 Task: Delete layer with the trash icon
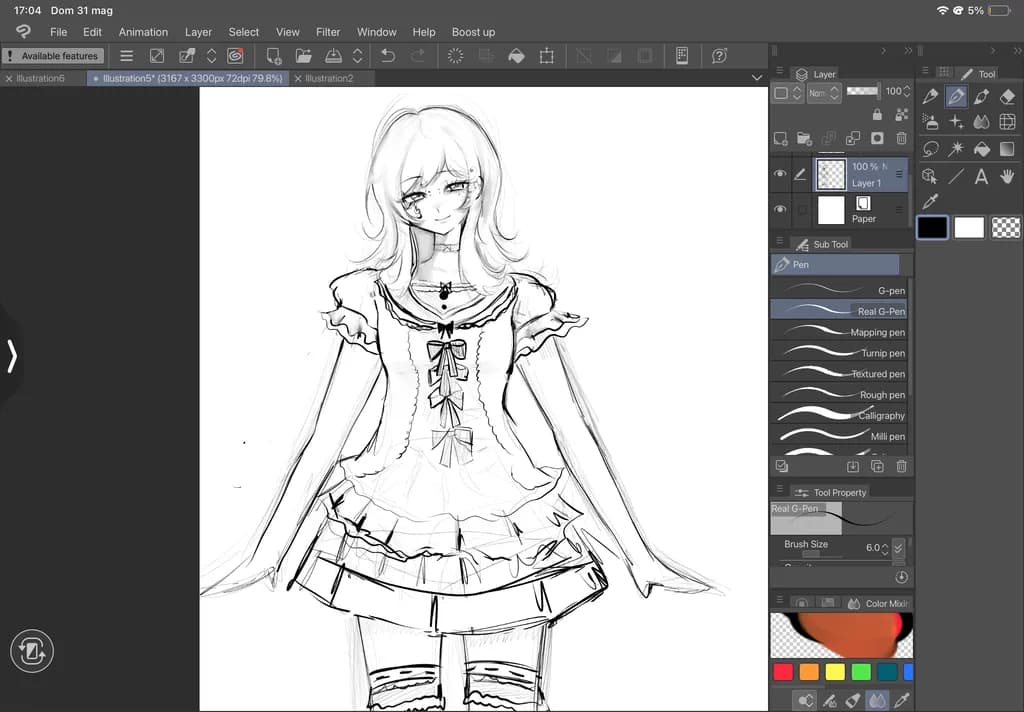[901, 138]
